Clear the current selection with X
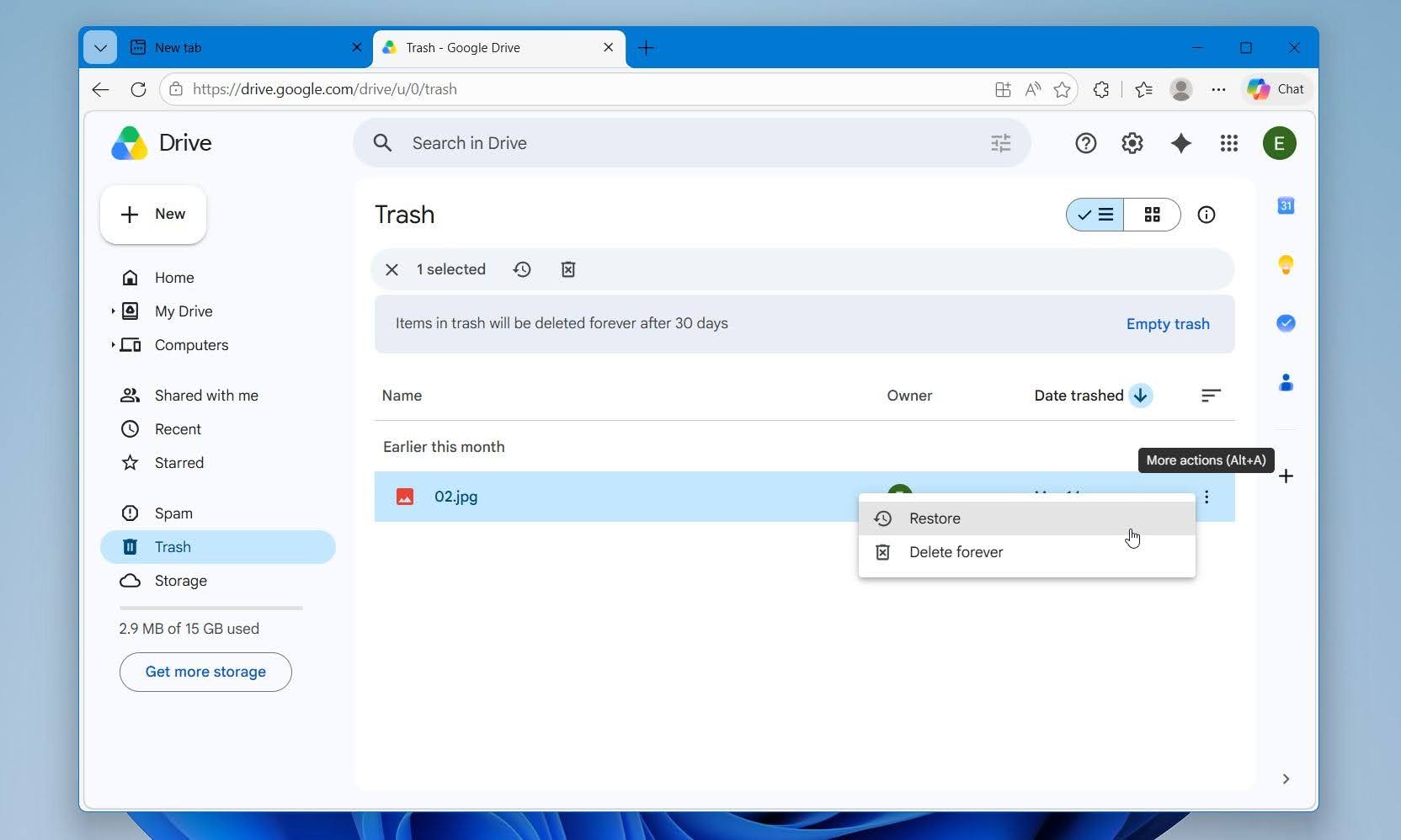 coord(392,269)
